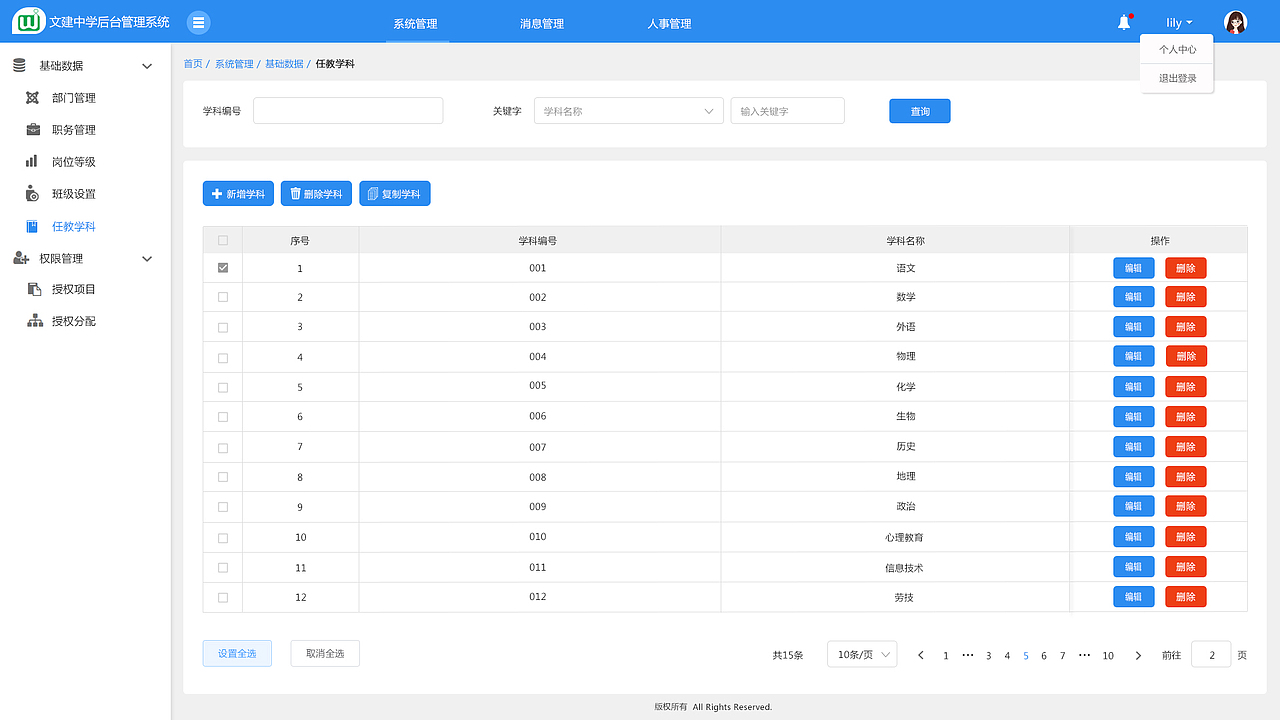Click the green logo in the top-left corner
This screenshot has width=1280, height=720.
[x=27, y=20]
